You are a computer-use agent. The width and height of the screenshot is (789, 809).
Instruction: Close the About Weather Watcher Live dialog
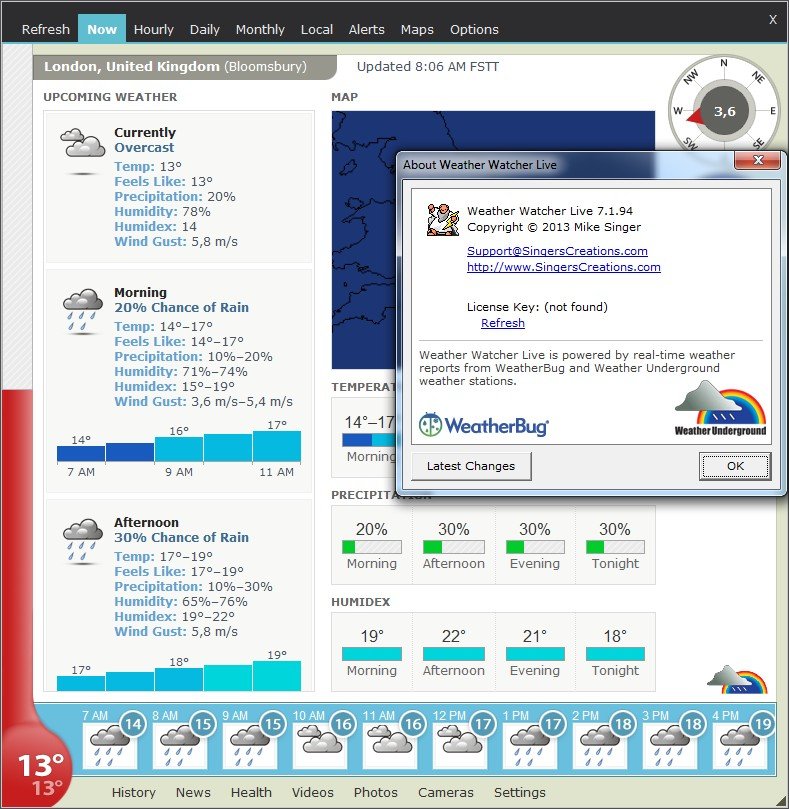pos(758,160)
